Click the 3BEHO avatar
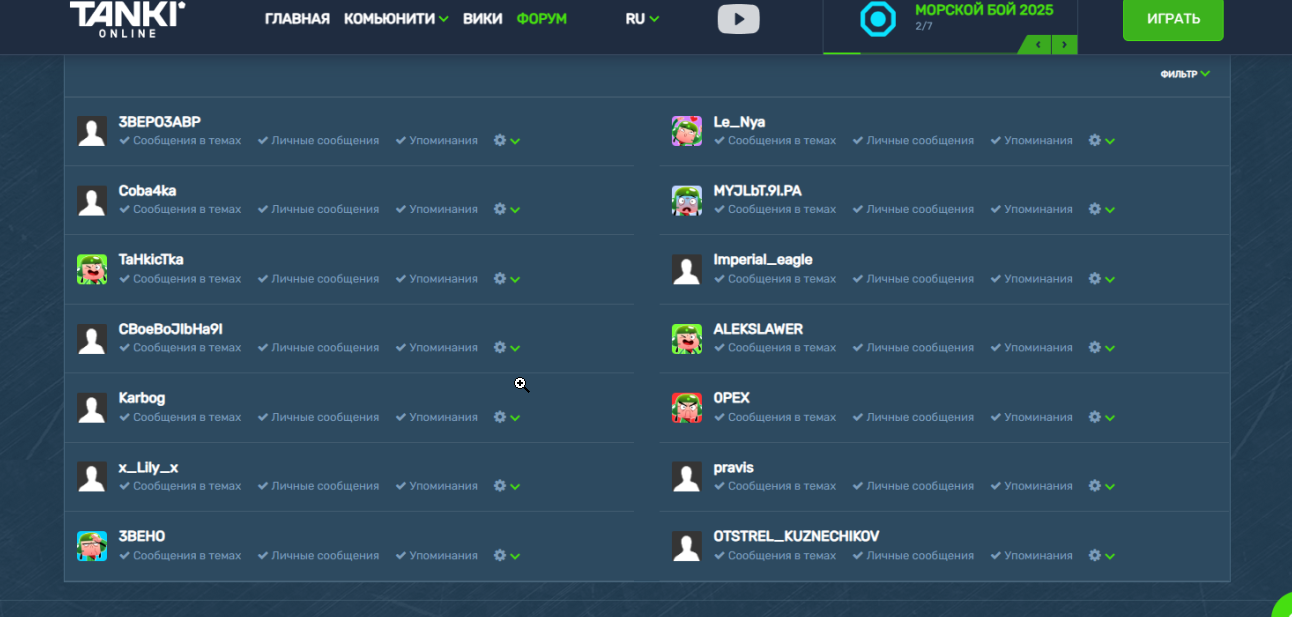The image size is (1292, 617). 92,546
